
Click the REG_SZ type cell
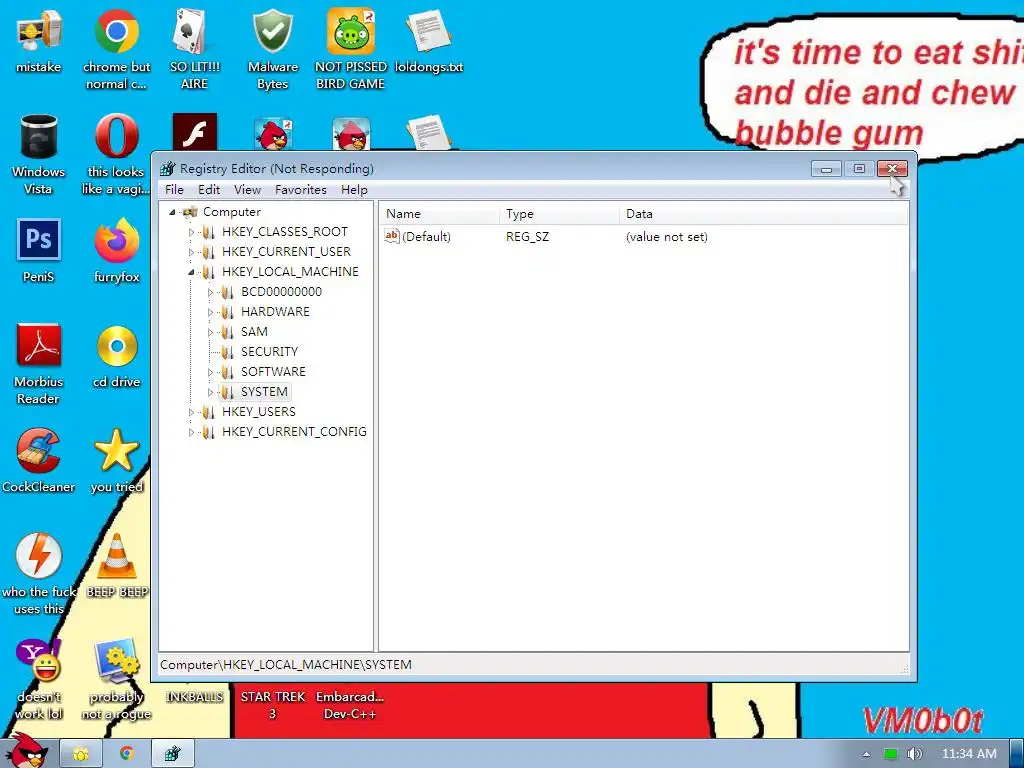[528, 236]
